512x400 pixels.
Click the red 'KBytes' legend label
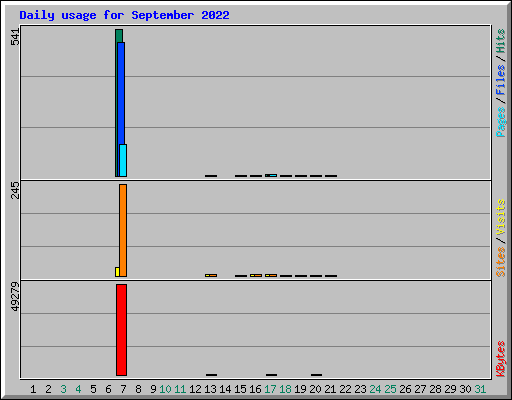pos(501,359)
